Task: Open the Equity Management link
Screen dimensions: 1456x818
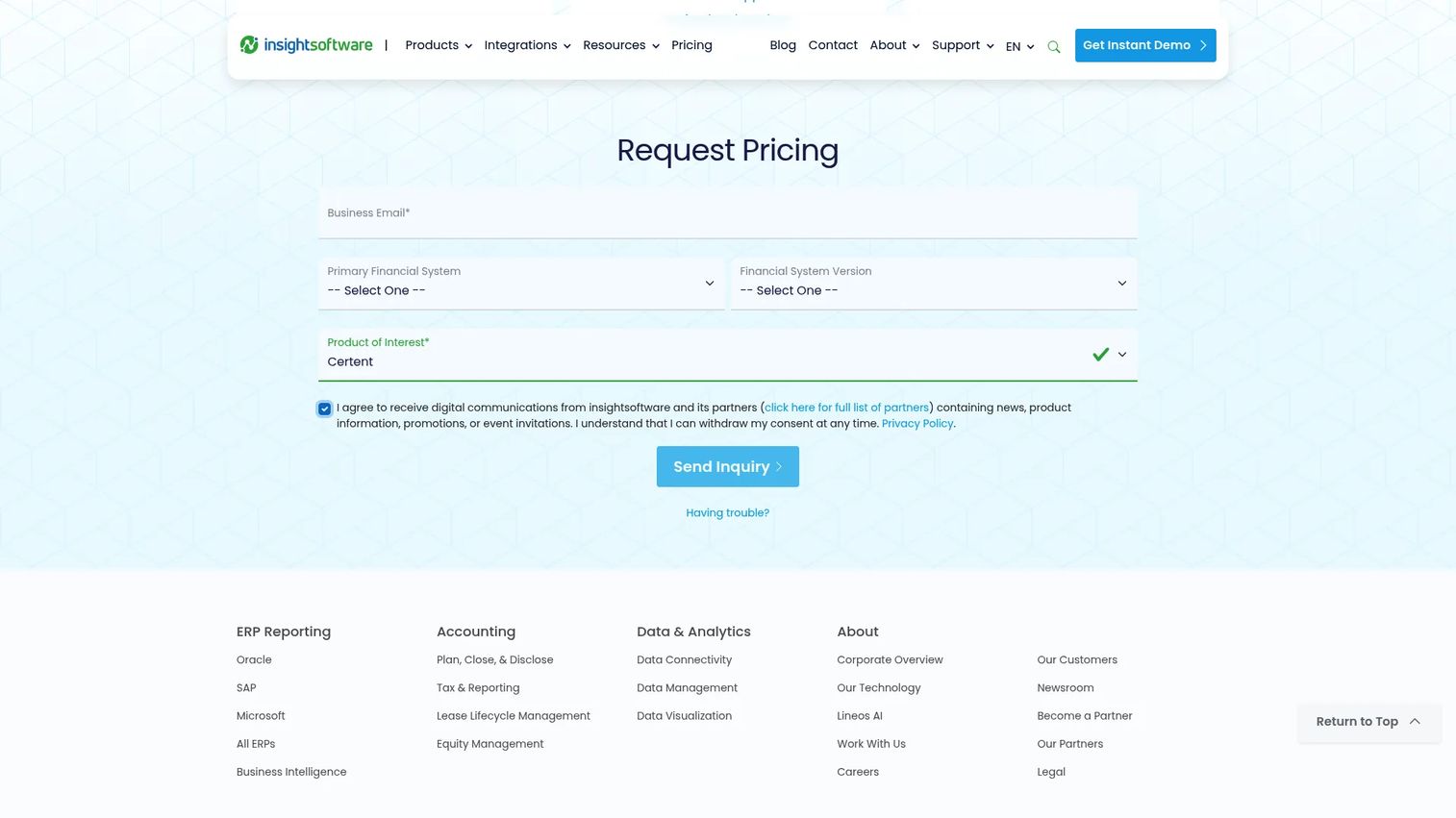Action: tap(490, 743)
